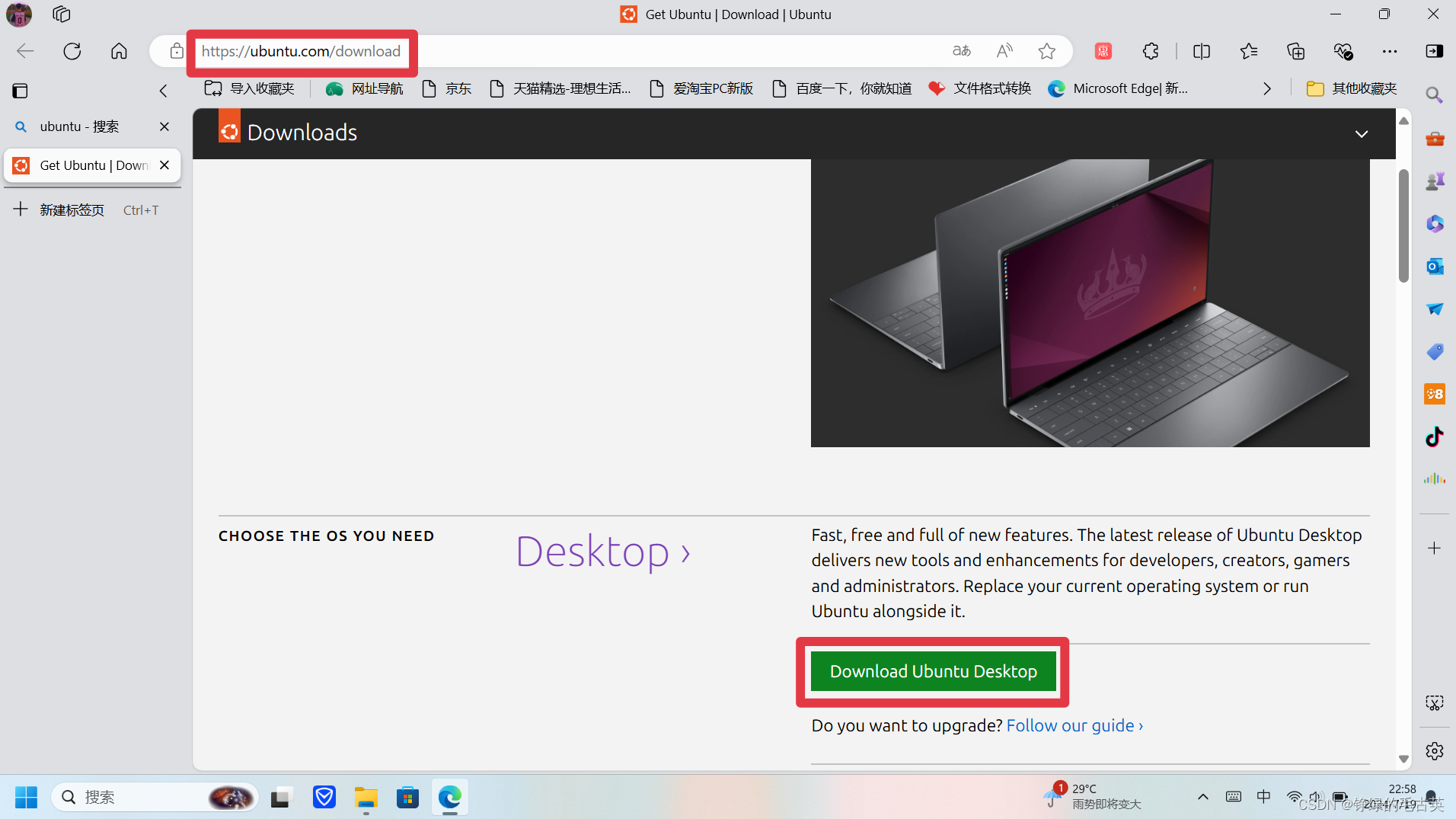The image size is (1456, 819).
Task: Open the Windows Start menu
Action: click(26, 798)
